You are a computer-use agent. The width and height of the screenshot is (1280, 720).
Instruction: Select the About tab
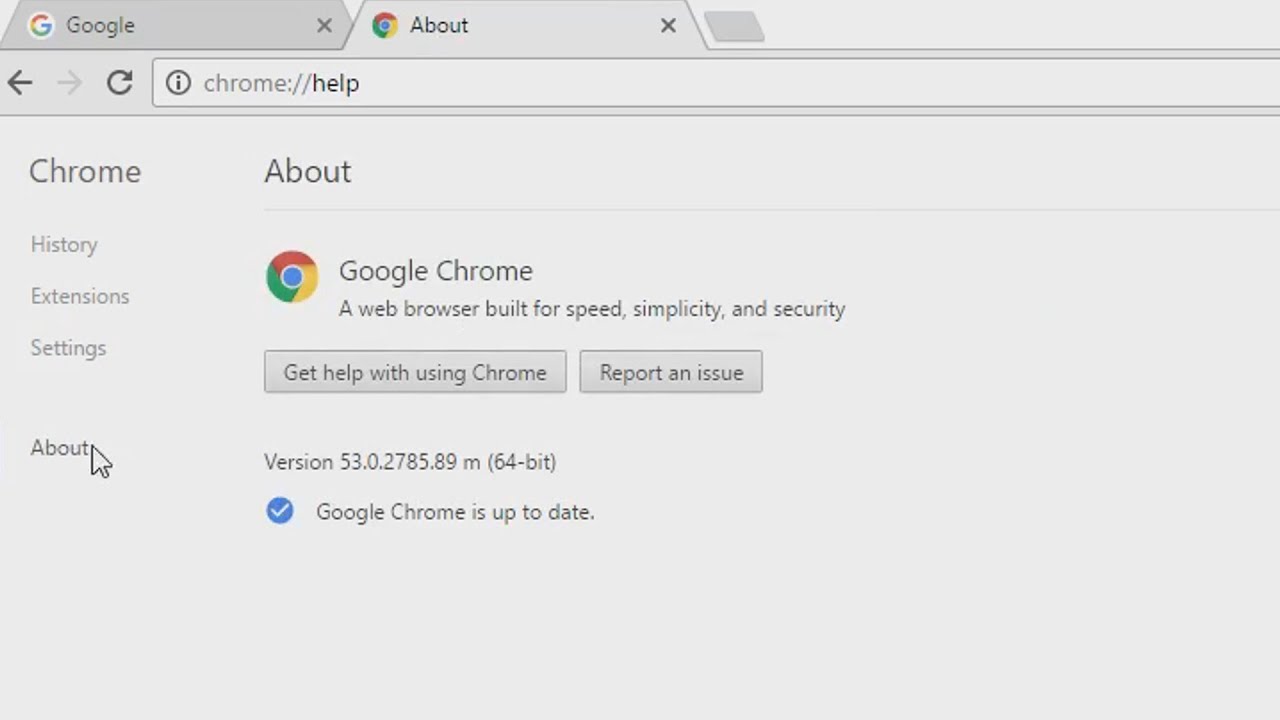(x=510, y=26)
